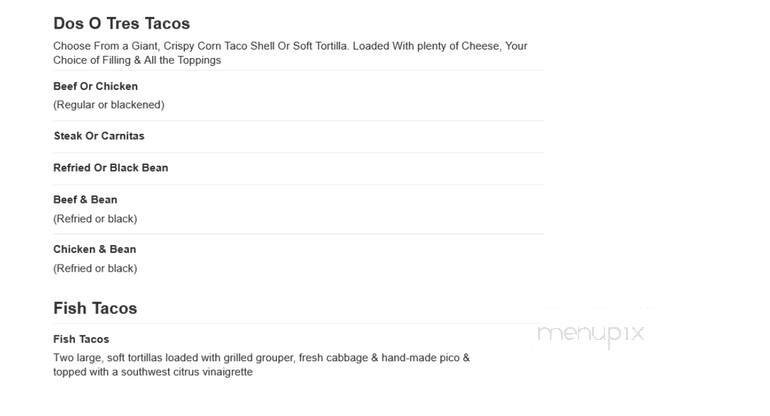Select the Steak Or Carnitas item
This screenshot has height=416, width=770.
pos(99,136)
